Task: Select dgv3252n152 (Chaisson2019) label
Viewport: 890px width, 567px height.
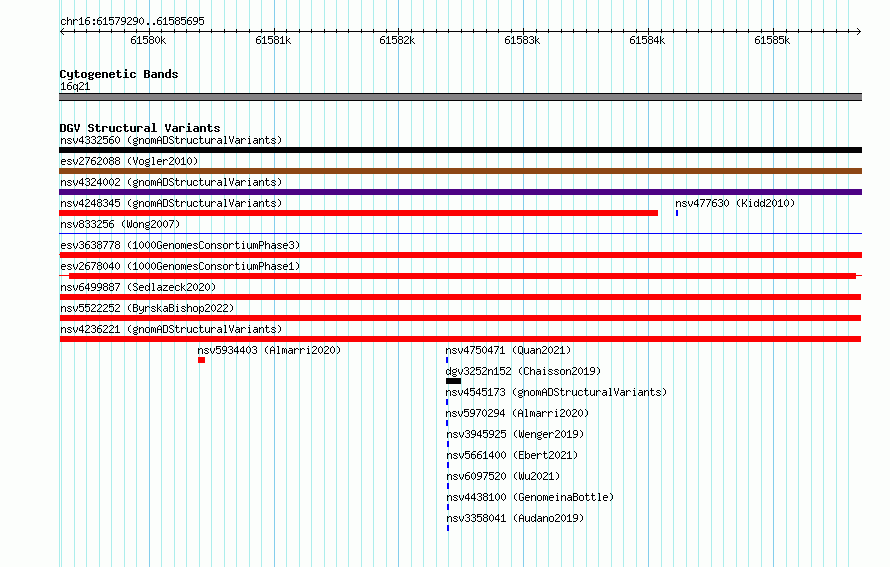Action: 523,371
